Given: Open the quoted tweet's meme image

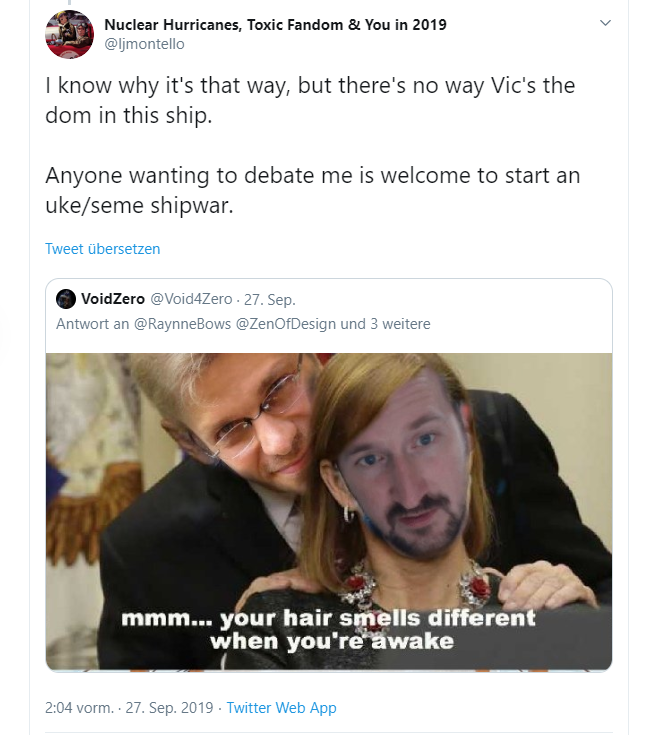Looking at the screenshot, I should click(x=329, y=511).
